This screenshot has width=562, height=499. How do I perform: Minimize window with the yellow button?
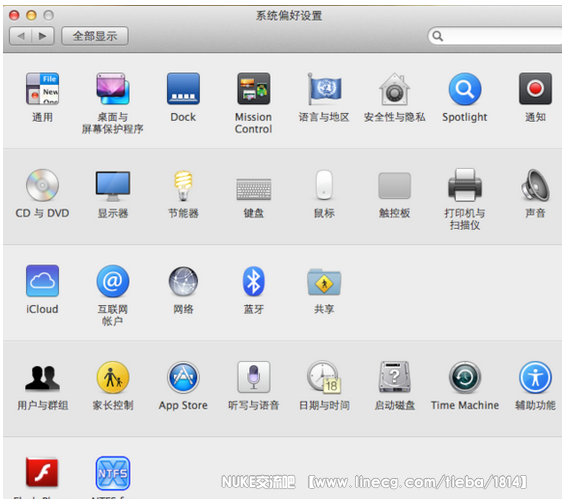(32, 15)
